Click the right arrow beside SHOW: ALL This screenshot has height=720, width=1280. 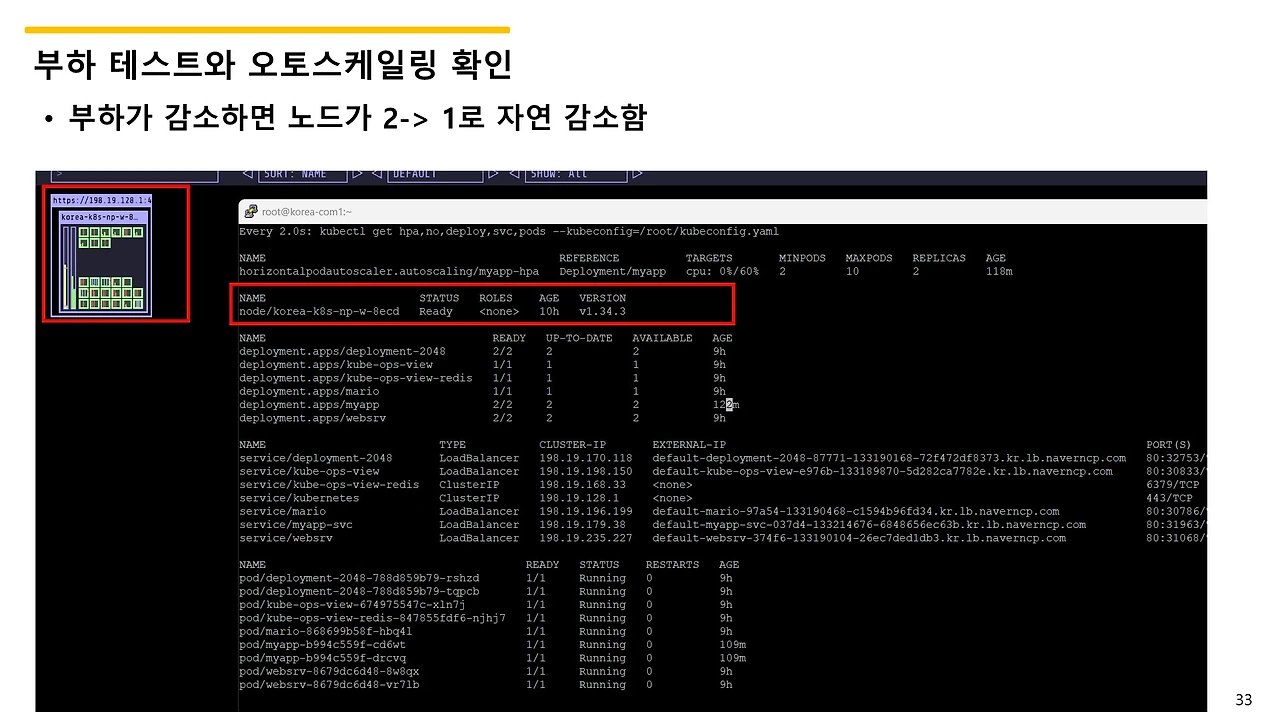coord(638,173)
